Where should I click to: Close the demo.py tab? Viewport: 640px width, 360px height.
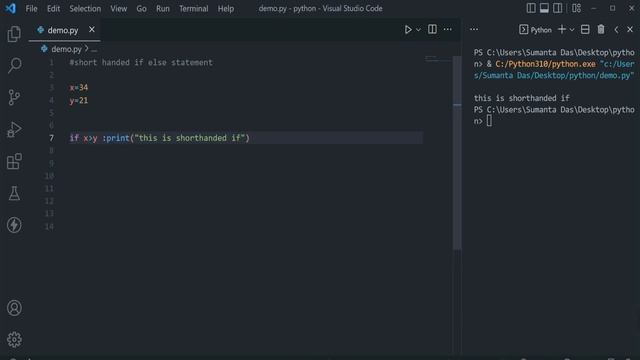click(92, 29)
